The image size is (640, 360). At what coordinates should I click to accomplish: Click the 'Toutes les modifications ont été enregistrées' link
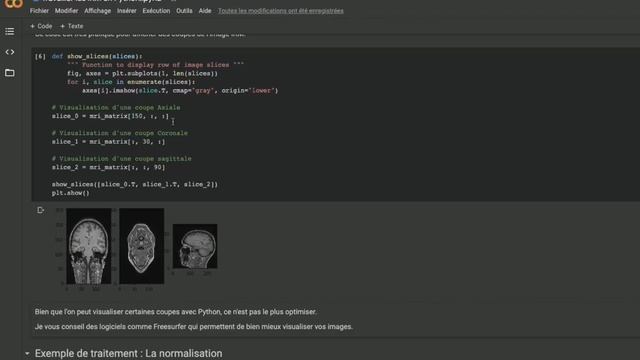coord(280,11)
